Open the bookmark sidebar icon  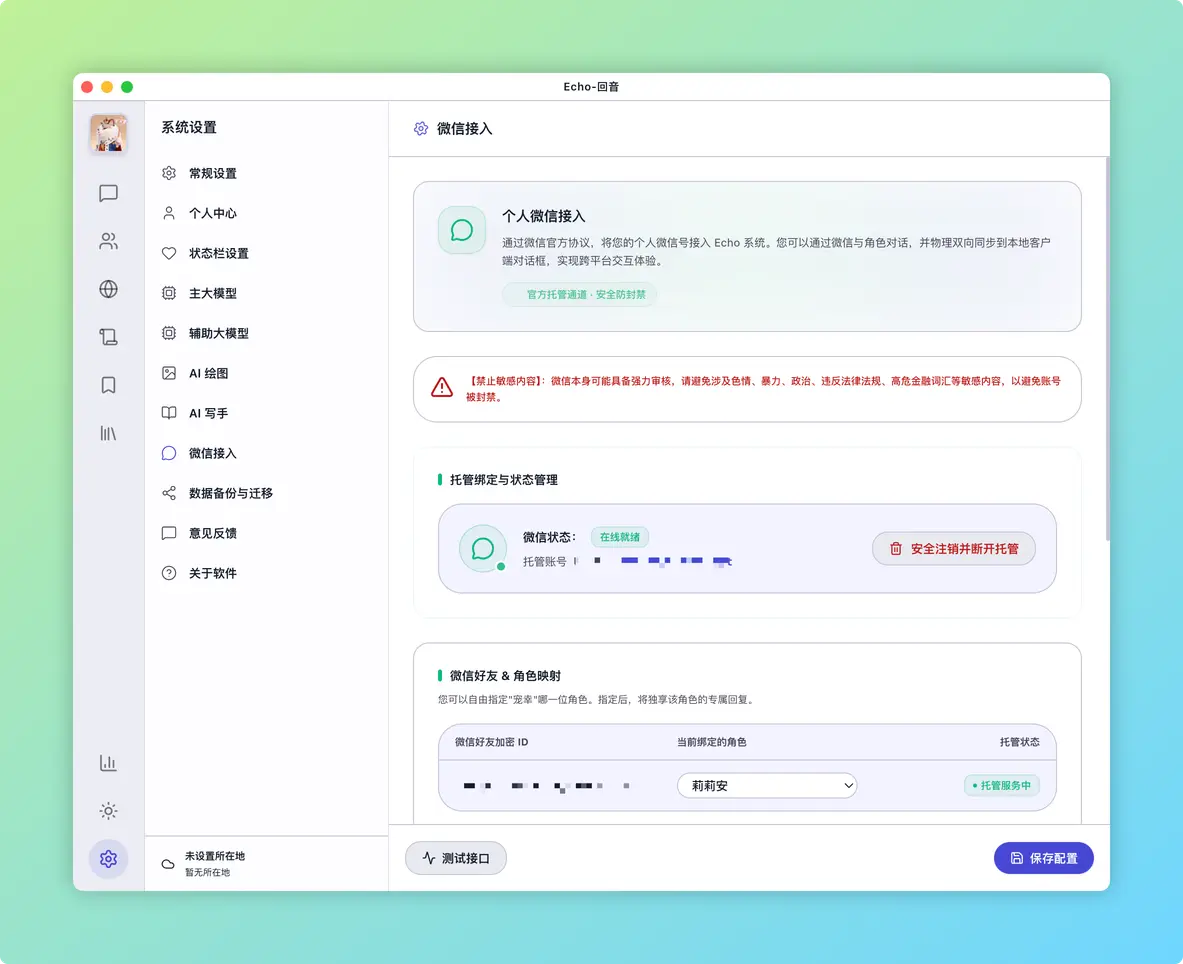coord(109,385)
